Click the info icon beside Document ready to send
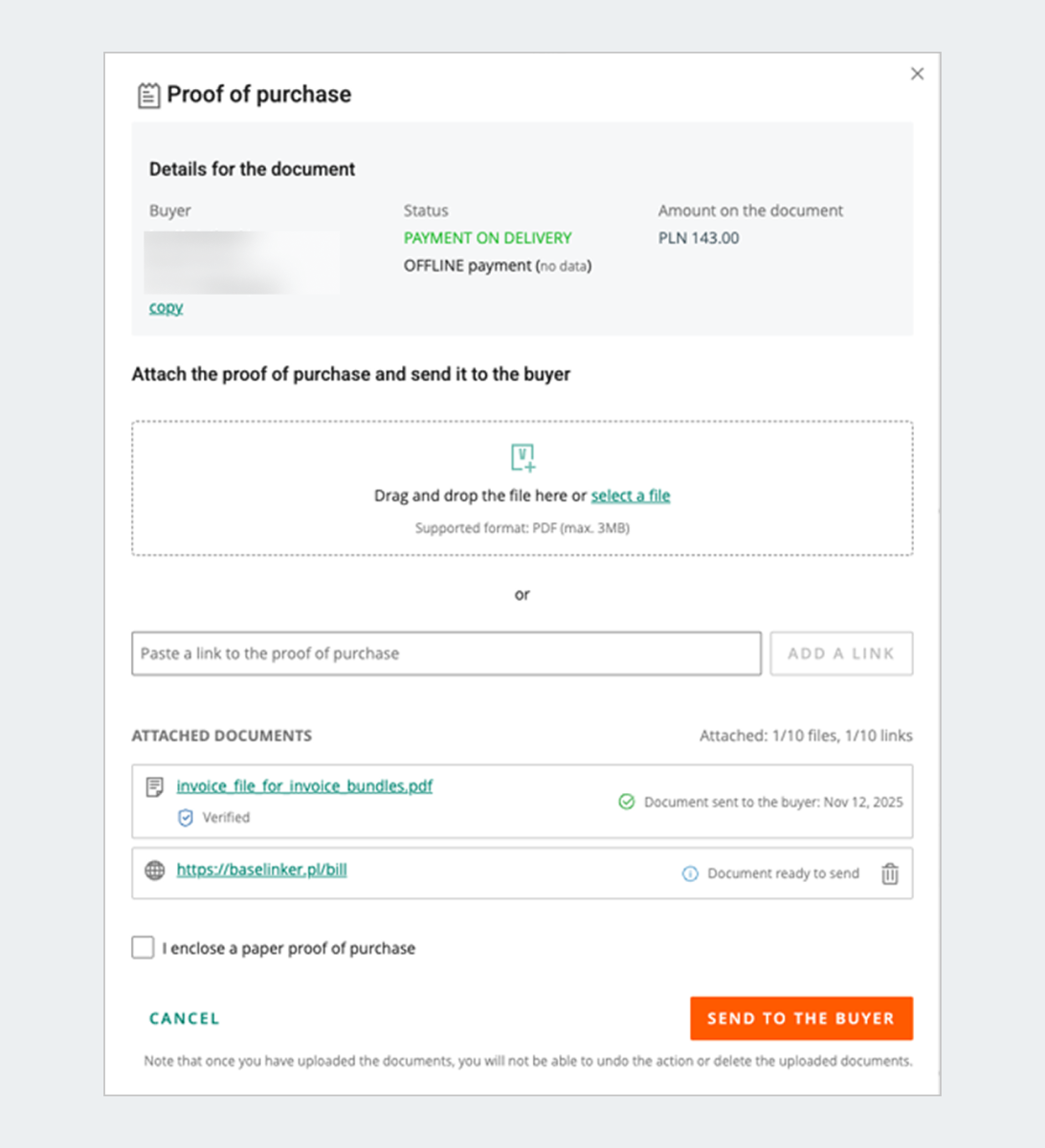 click(690, 872)
